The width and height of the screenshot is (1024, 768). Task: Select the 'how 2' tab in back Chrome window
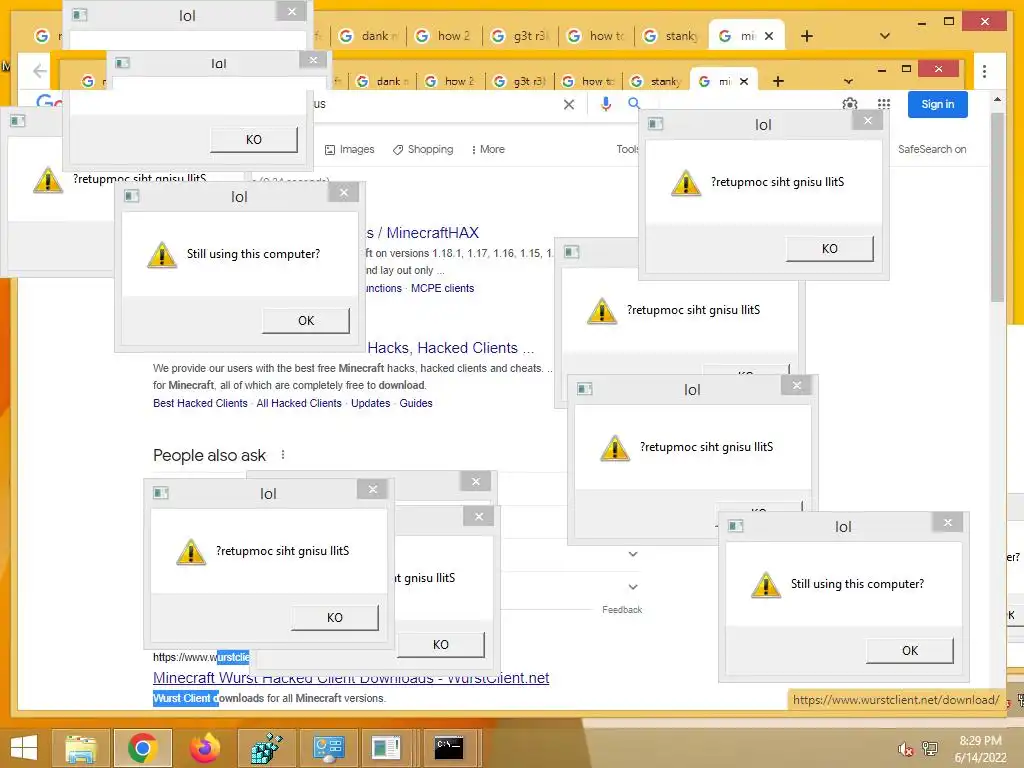pyautogui.click(x=445, y=36)
